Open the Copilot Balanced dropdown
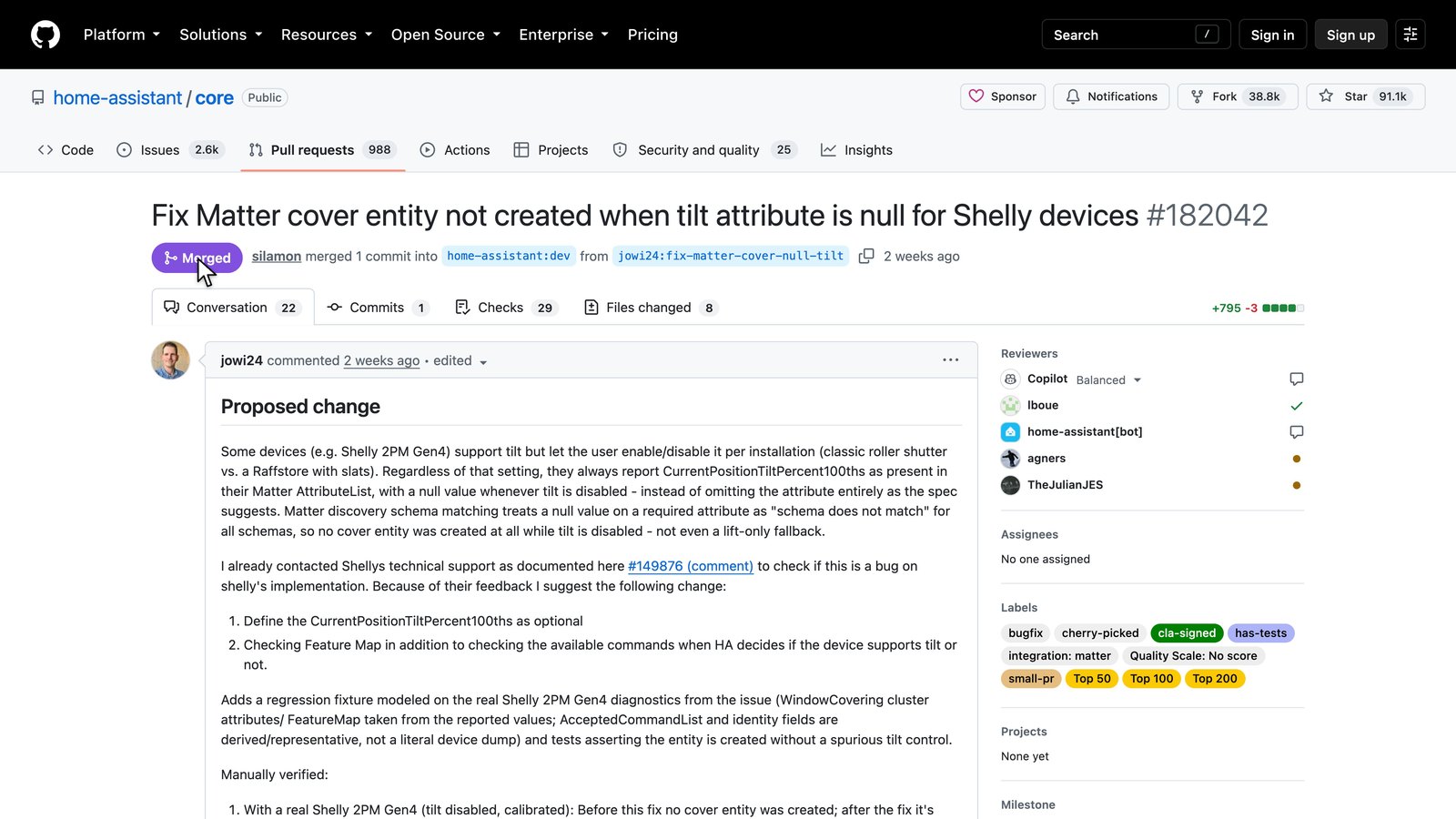This screenshot has height=819, width=1456. coord(1108,380)
